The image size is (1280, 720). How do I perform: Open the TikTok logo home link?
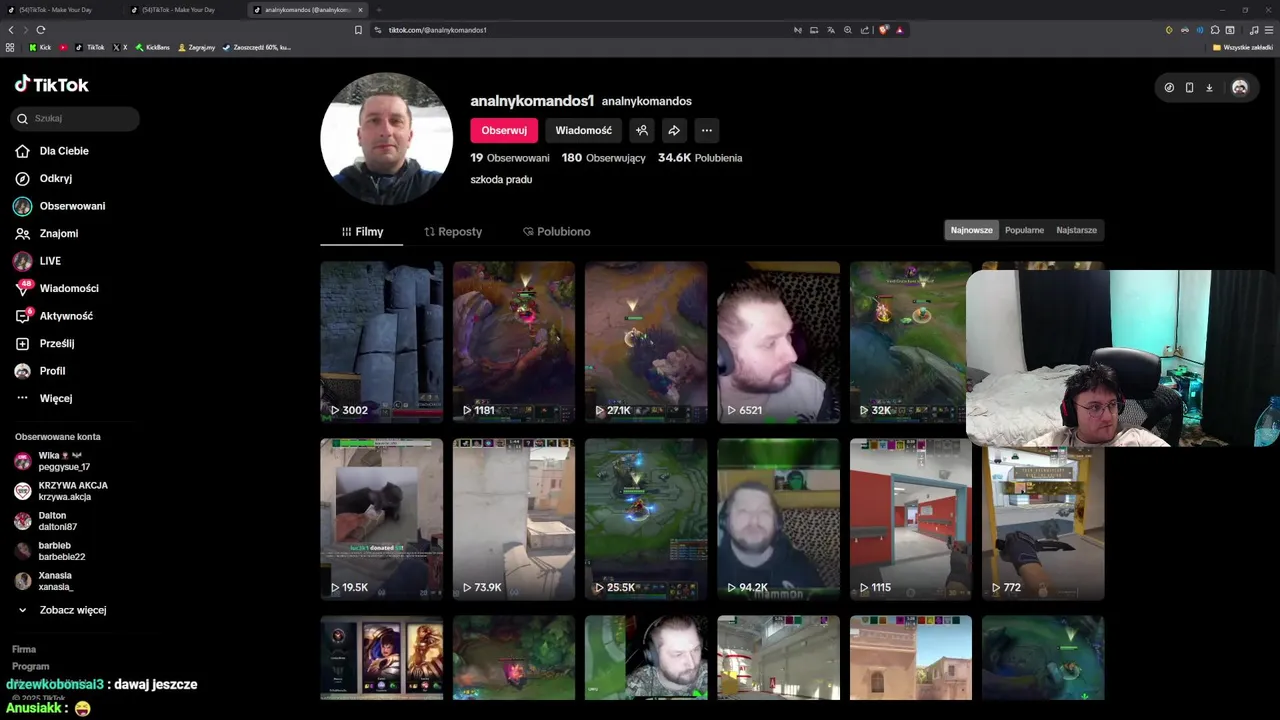(x=52, y=85)
